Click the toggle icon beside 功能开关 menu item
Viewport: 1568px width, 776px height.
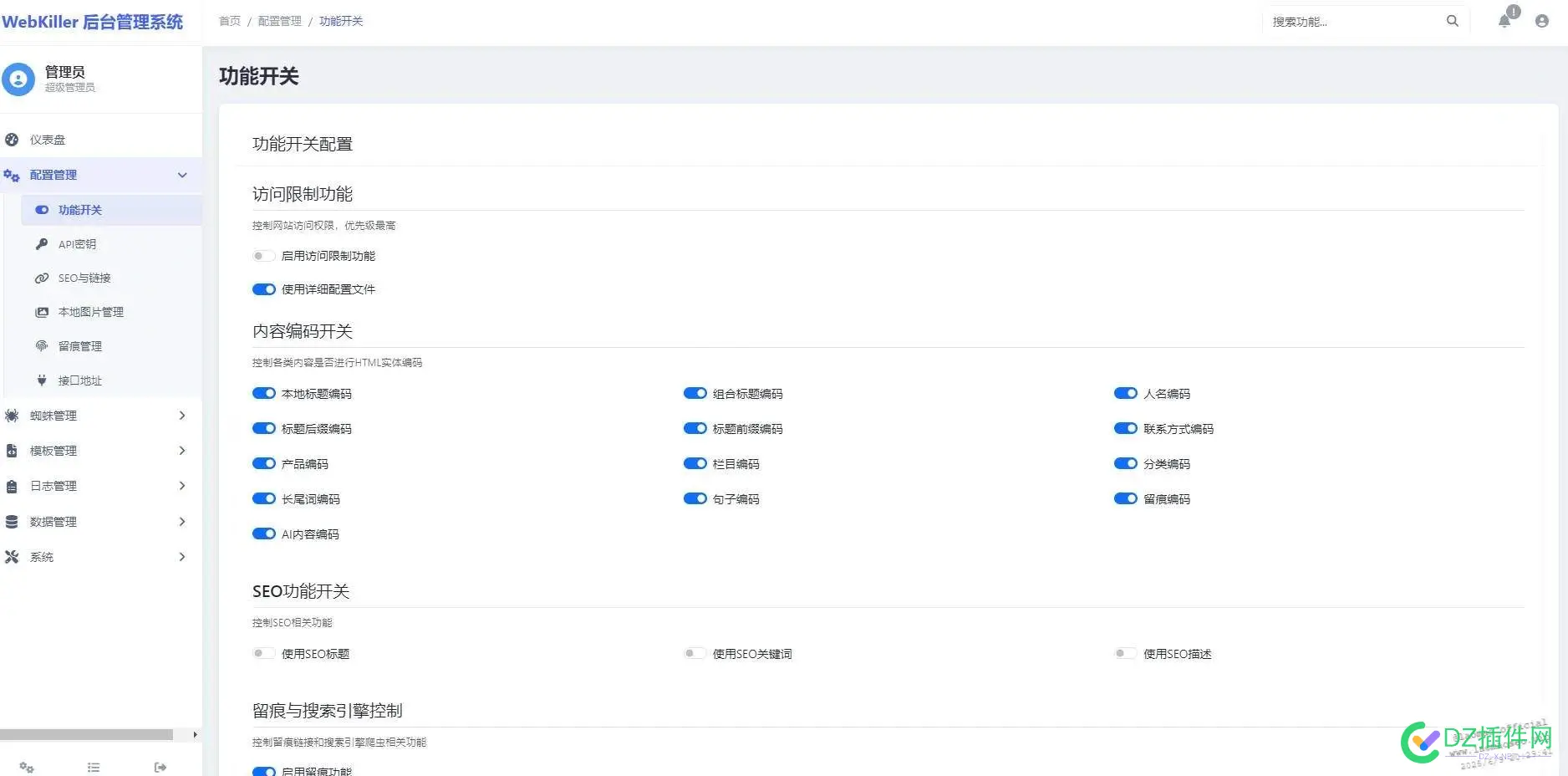pyautogui.click(x=42, y=210)
